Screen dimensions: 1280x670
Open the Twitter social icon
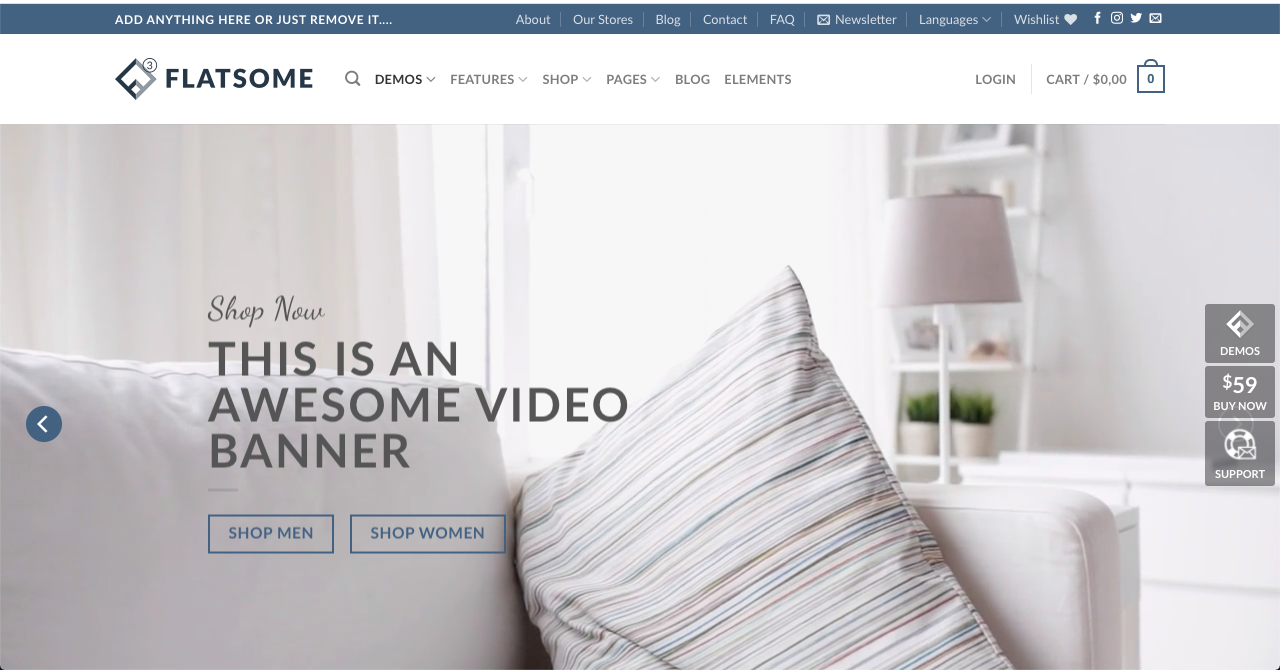pos(1136,18)
